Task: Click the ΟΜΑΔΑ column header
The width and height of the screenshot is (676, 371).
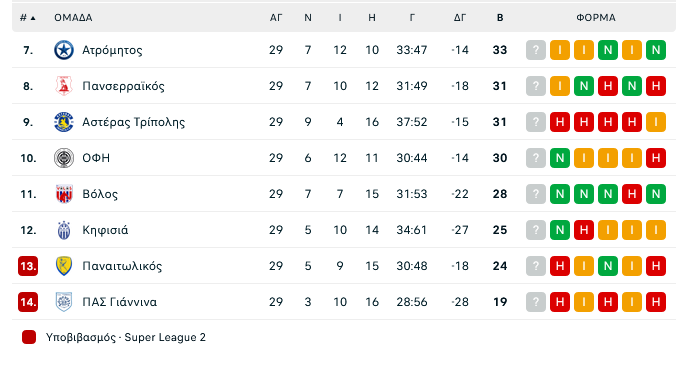Action: pos(73,18)
